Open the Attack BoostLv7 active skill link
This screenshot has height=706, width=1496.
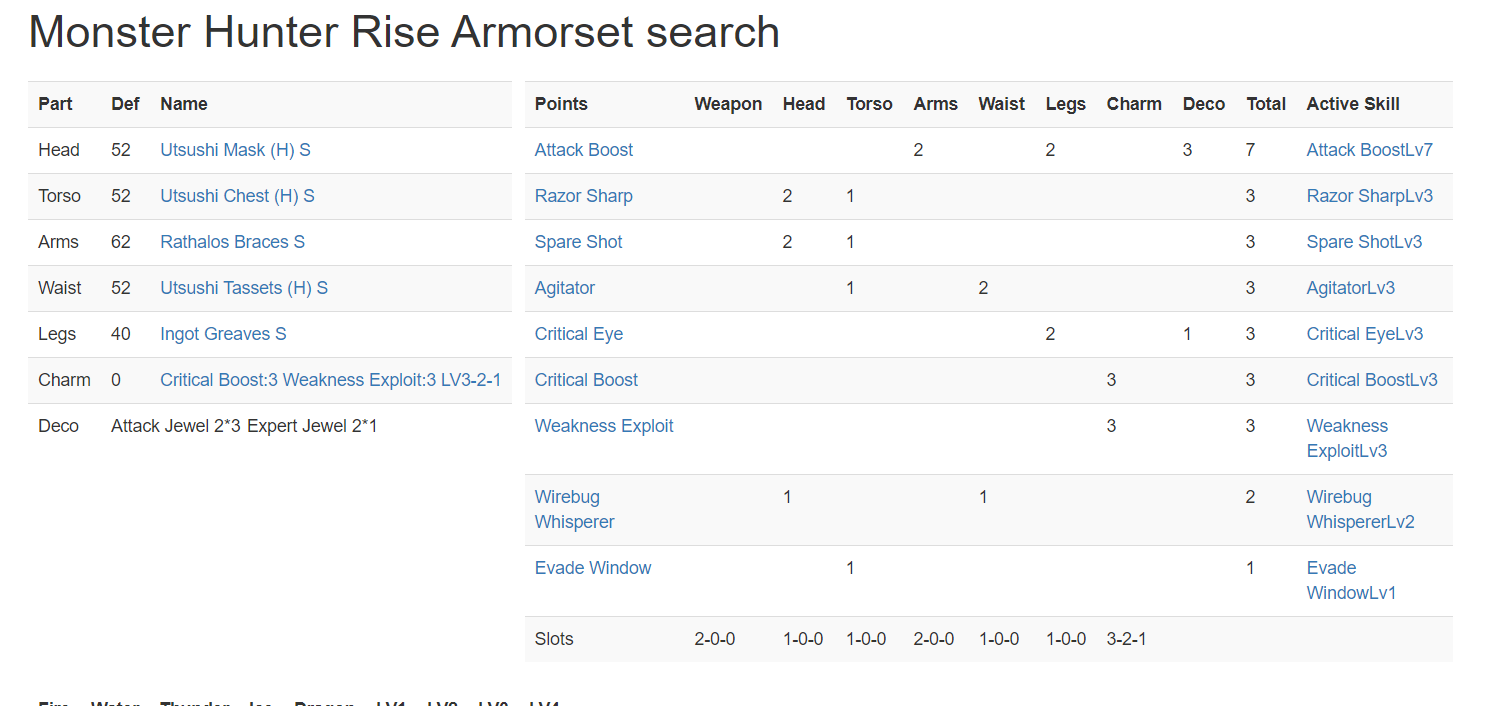pyautogui.click(x=1369, y=150)
